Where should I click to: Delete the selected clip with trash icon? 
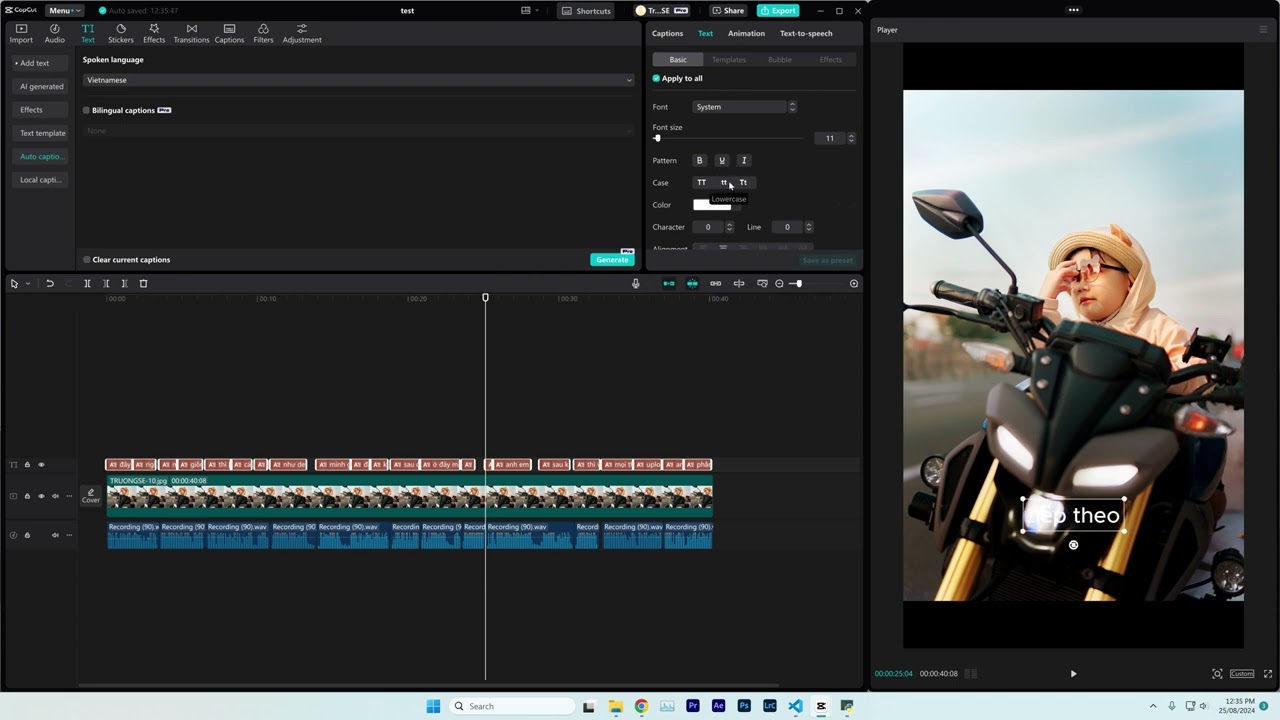click(x=143, y=284)
